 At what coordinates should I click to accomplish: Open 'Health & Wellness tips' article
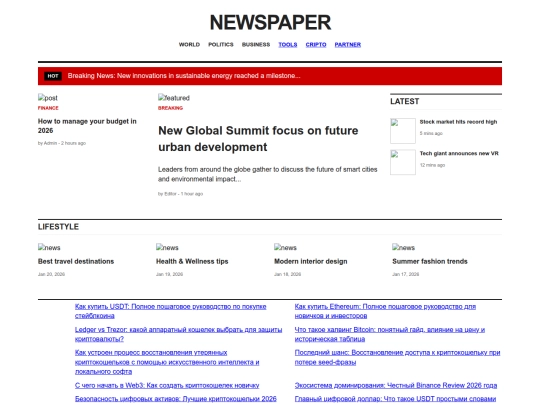[x=192, y=261]
